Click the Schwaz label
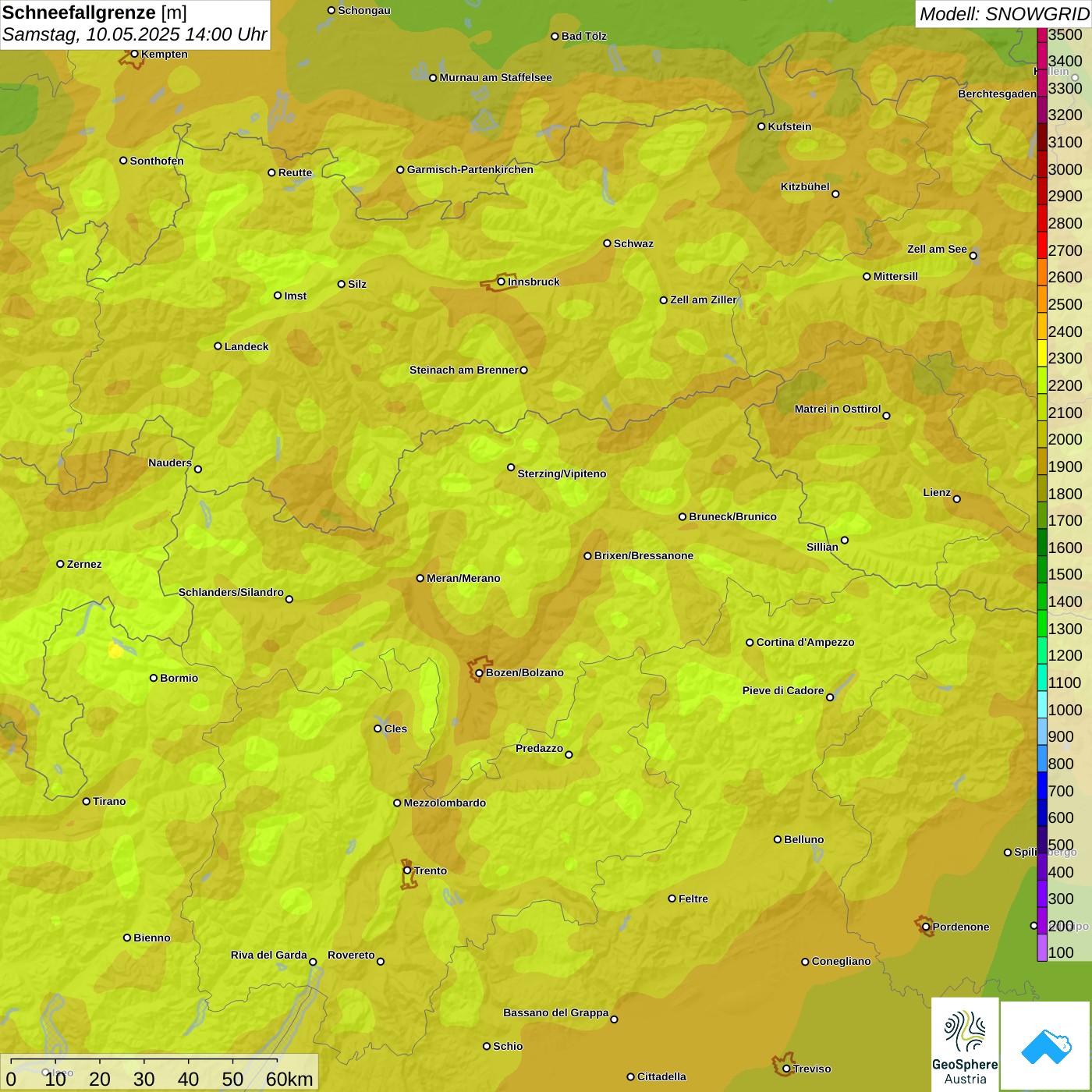The image size is (1092, 1092). point(633,243)
